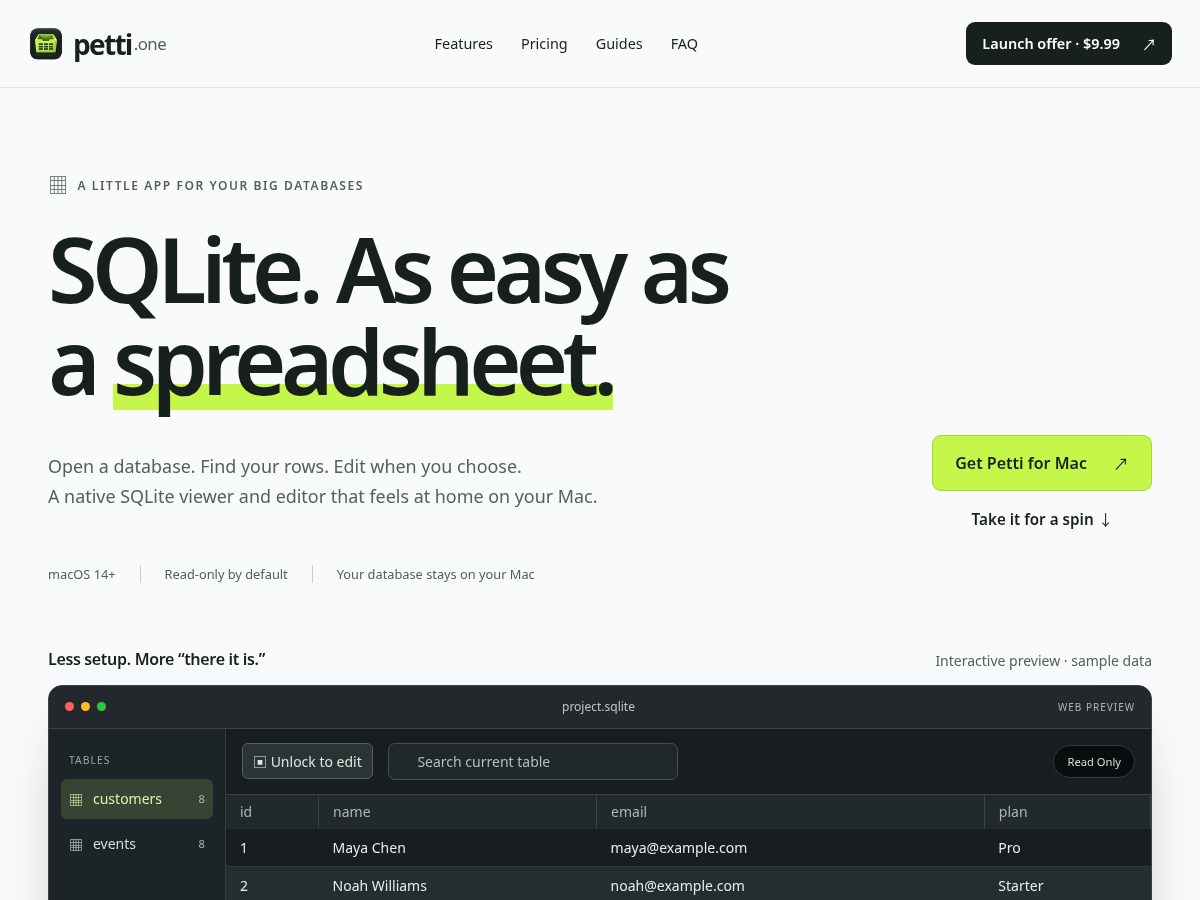The width and height of the screenshot is (1200, 900).
Task: Select the Starter plan cell
Action: [1068, 885]
